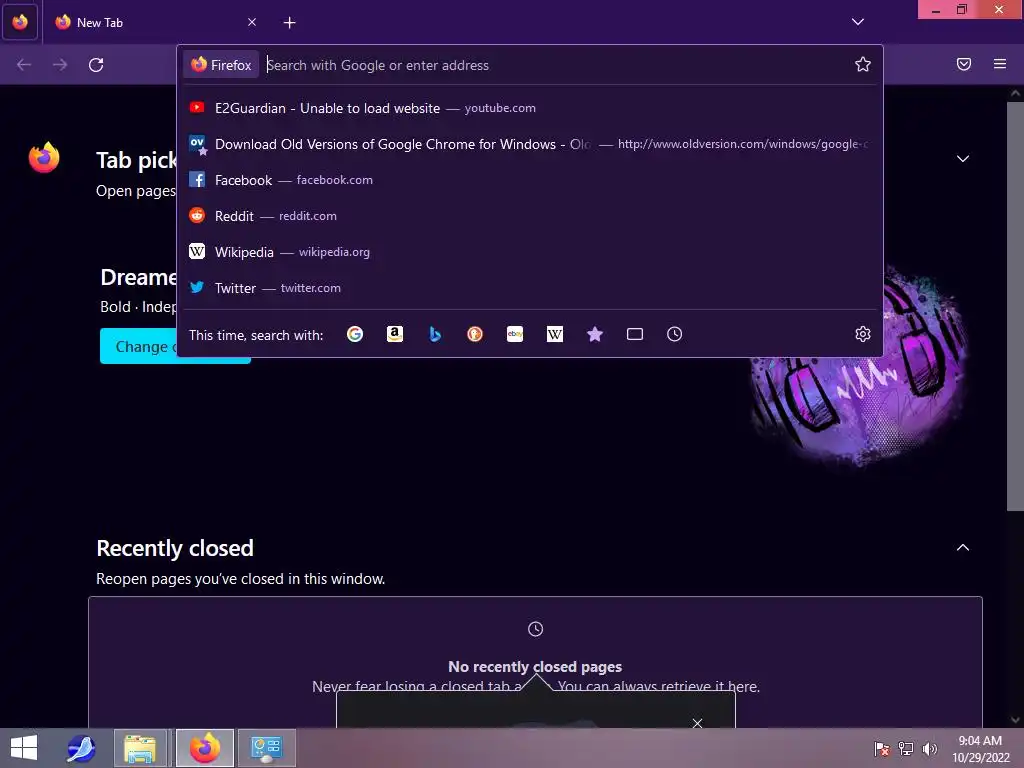1024x768 pixels.
Task: Open Firefox View pinned tab icon
Action: pyautogui.click(x=20, y=22)
